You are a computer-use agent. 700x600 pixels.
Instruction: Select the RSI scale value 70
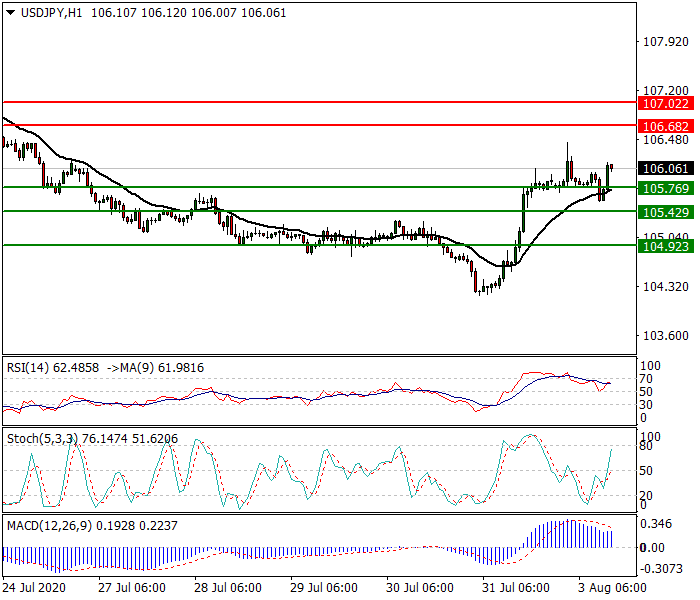point(646,379)
